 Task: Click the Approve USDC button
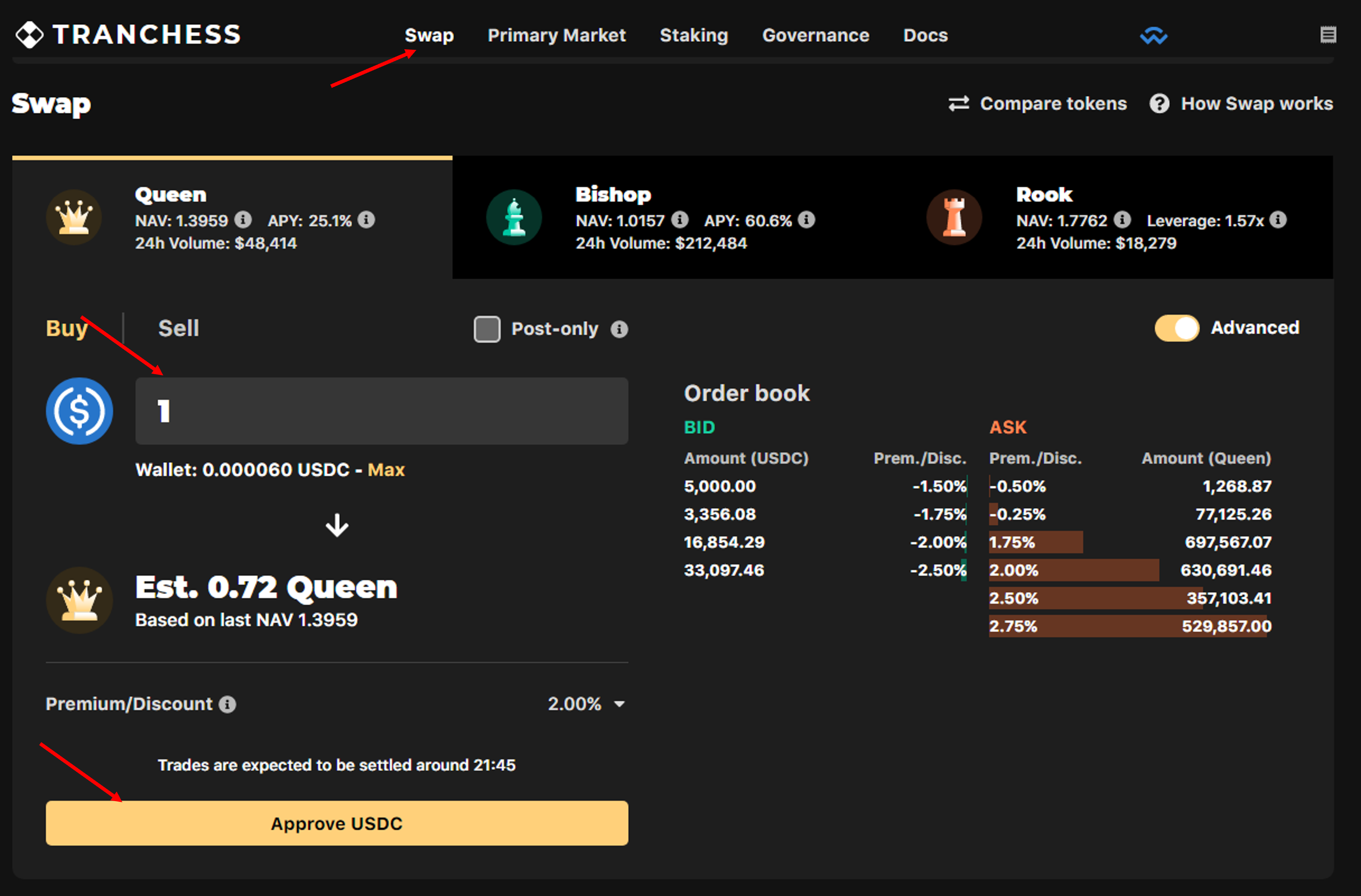(337, 823)
